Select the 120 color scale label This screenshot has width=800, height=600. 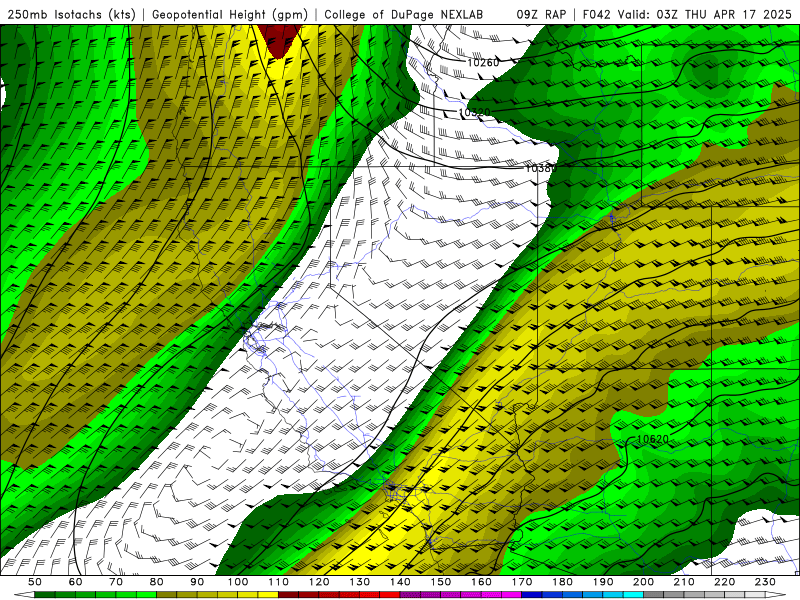[319, 582]
